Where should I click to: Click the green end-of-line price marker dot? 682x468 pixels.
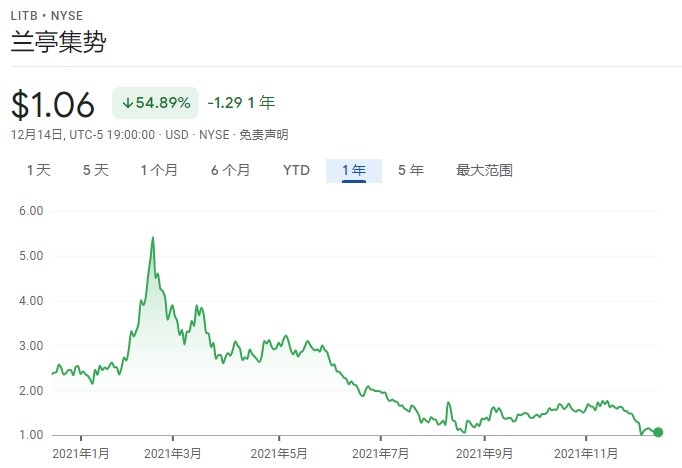tap(658, 432)
